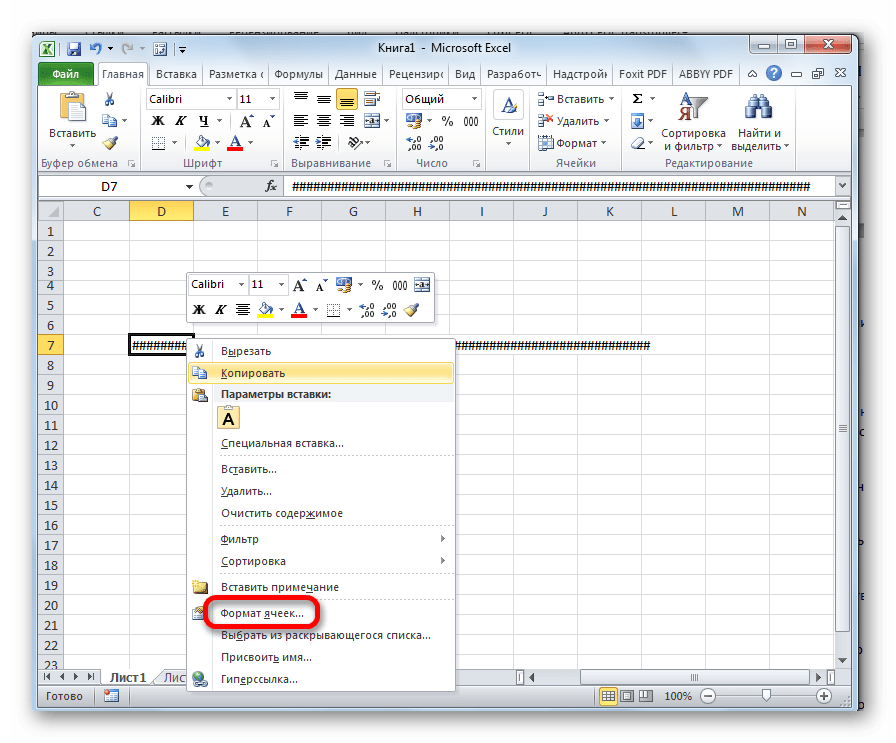The height and width of the screenshot is (743, 896).
Task: Click the percent style icon in the mini toolbar
Action: pyautogui.click(x=377, y=285)
